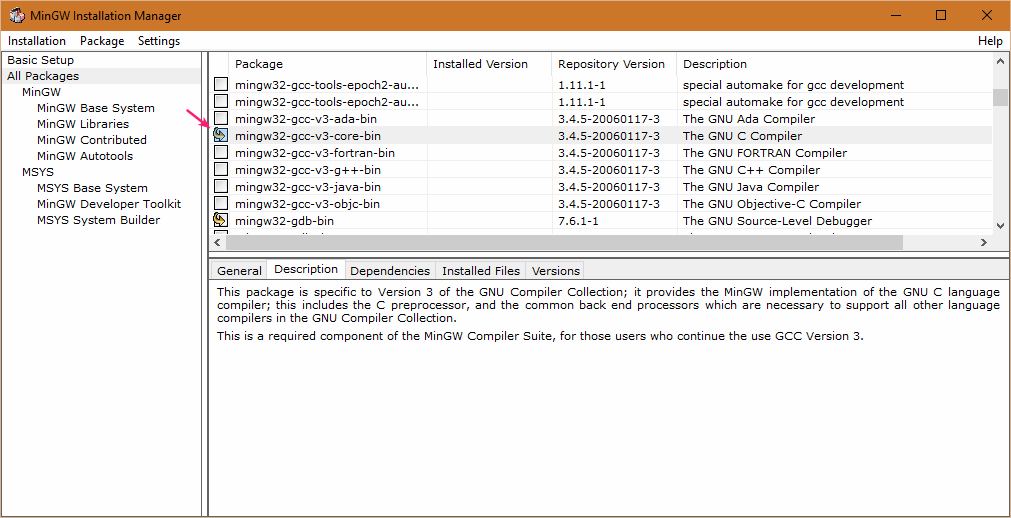Click the install-marked icon for mingw32-gcc-v3-core-bin

[x=220, y=136]
